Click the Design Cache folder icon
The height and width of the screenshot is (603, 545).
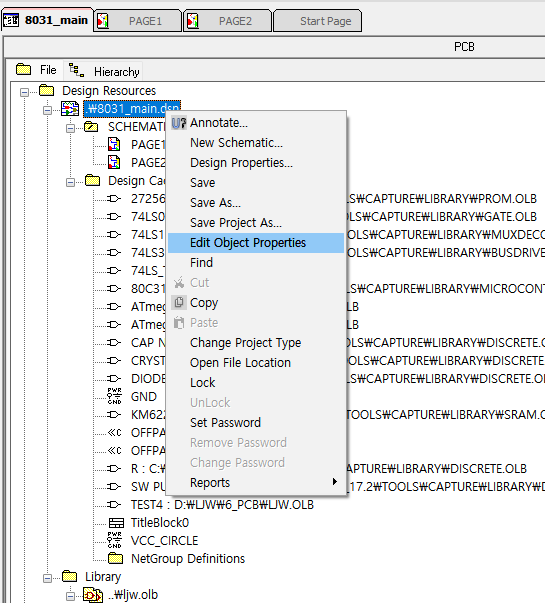coord(92,180)
